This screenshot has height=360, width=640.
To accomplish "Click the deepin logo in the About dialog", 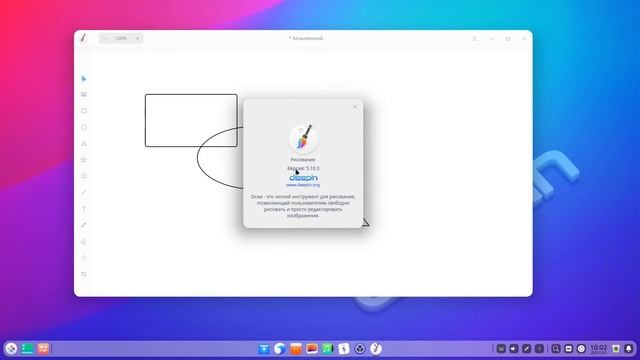I will pos(303,178).
